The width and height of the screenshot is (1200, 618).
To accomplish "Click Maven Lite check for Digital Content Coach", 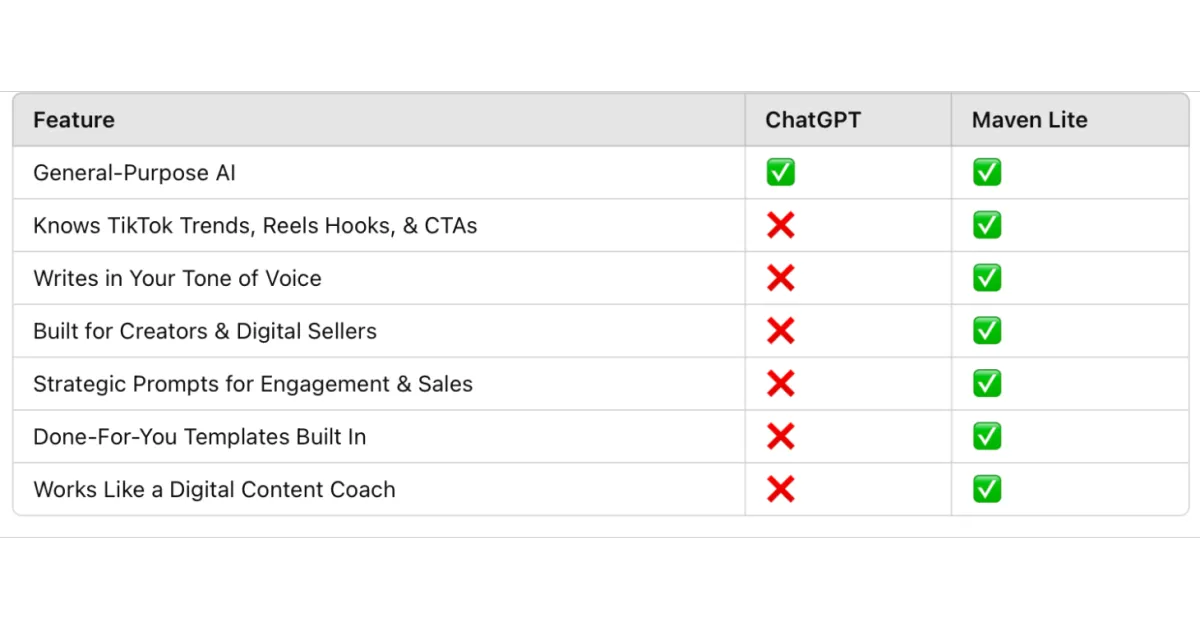I will click(987, 489).
